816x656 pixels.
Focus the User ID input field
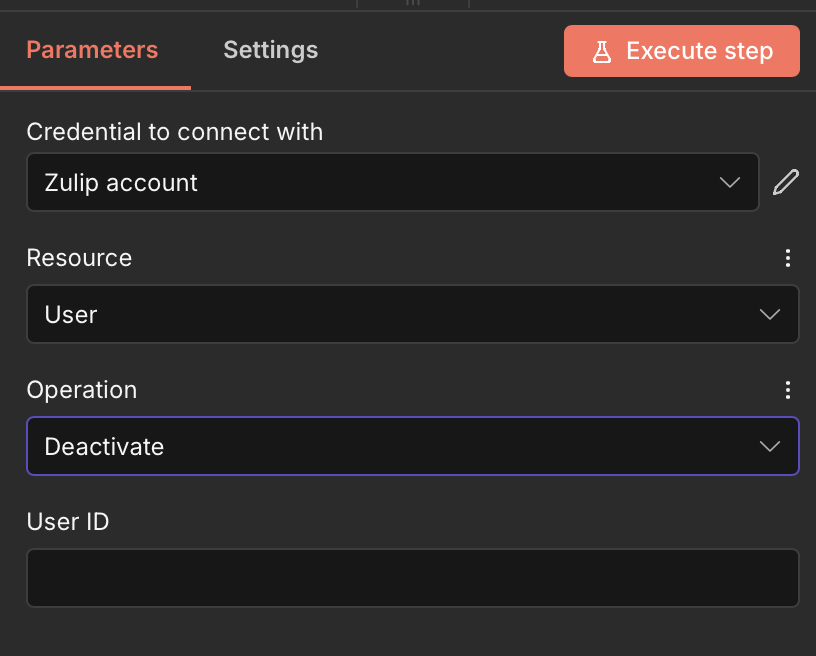[x=413, y=578]
